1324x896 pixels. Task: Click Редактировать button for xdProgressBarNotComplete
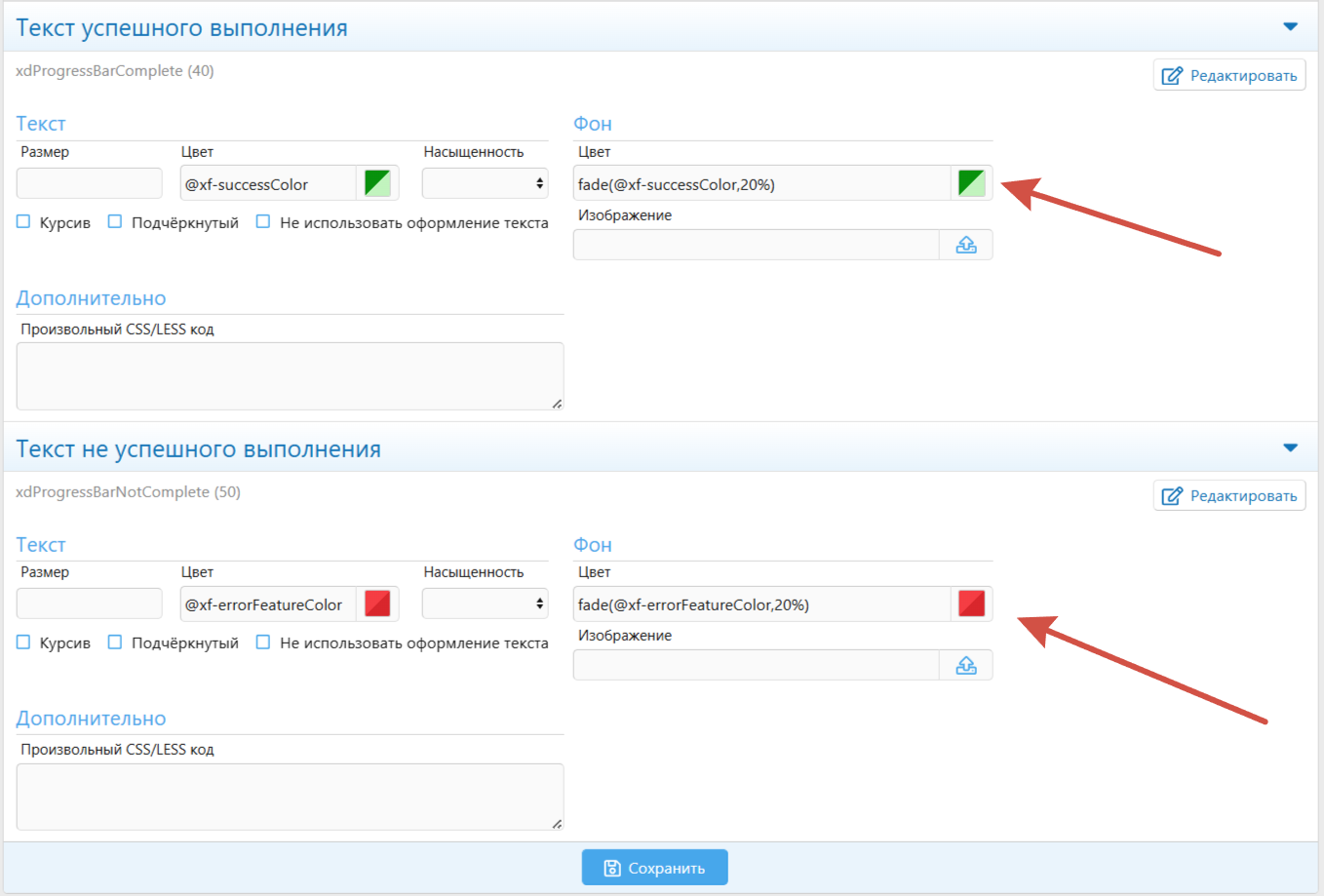tap(1229, 495)
